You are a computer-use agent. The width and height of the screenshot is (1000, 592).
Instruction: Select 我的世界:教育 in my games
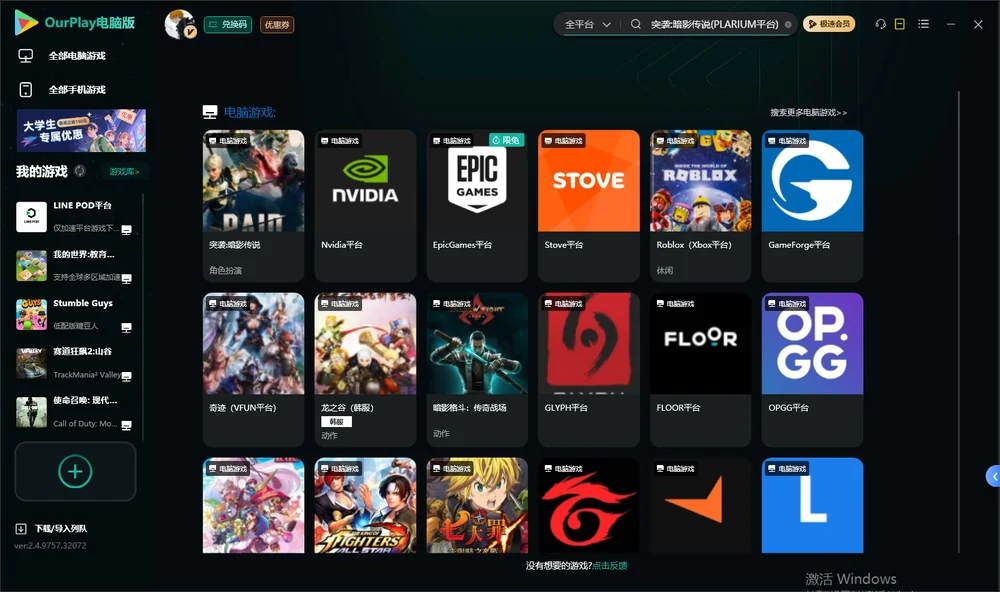click(75, 266)
